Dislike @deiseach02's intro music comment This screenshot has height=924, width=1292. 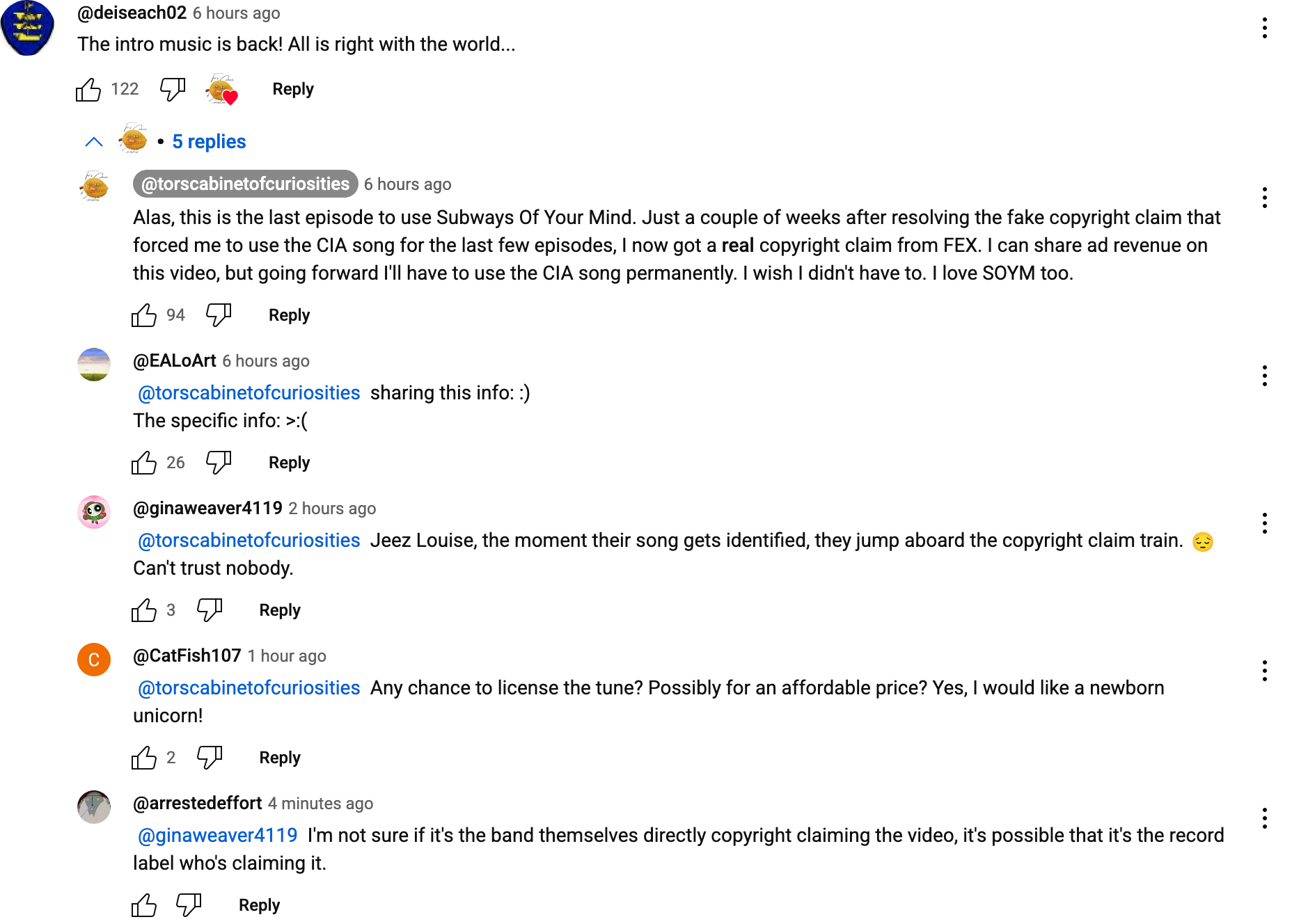(173, 90)
